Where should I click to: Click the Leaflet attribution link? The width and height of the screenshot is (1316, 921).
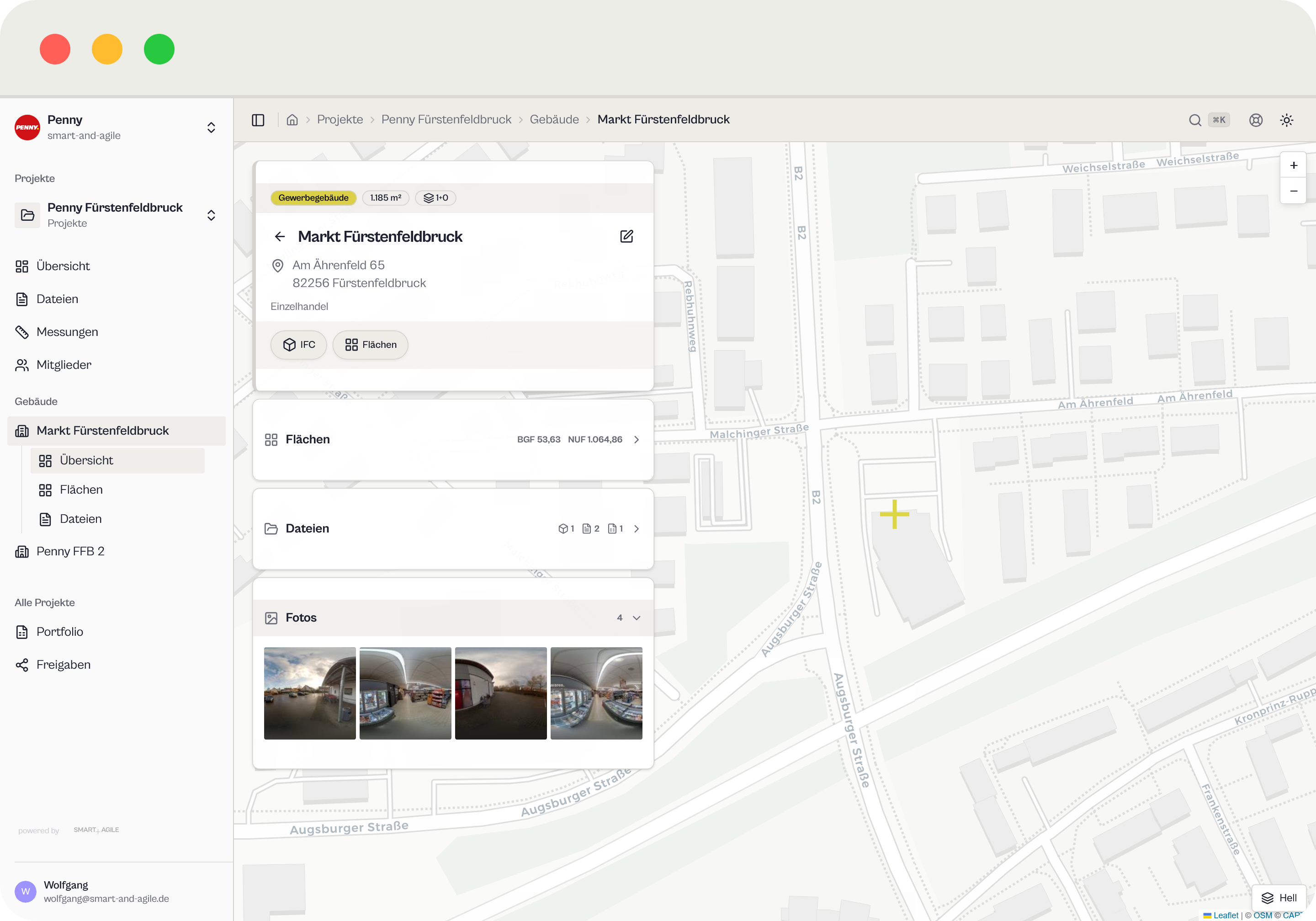1226,915
